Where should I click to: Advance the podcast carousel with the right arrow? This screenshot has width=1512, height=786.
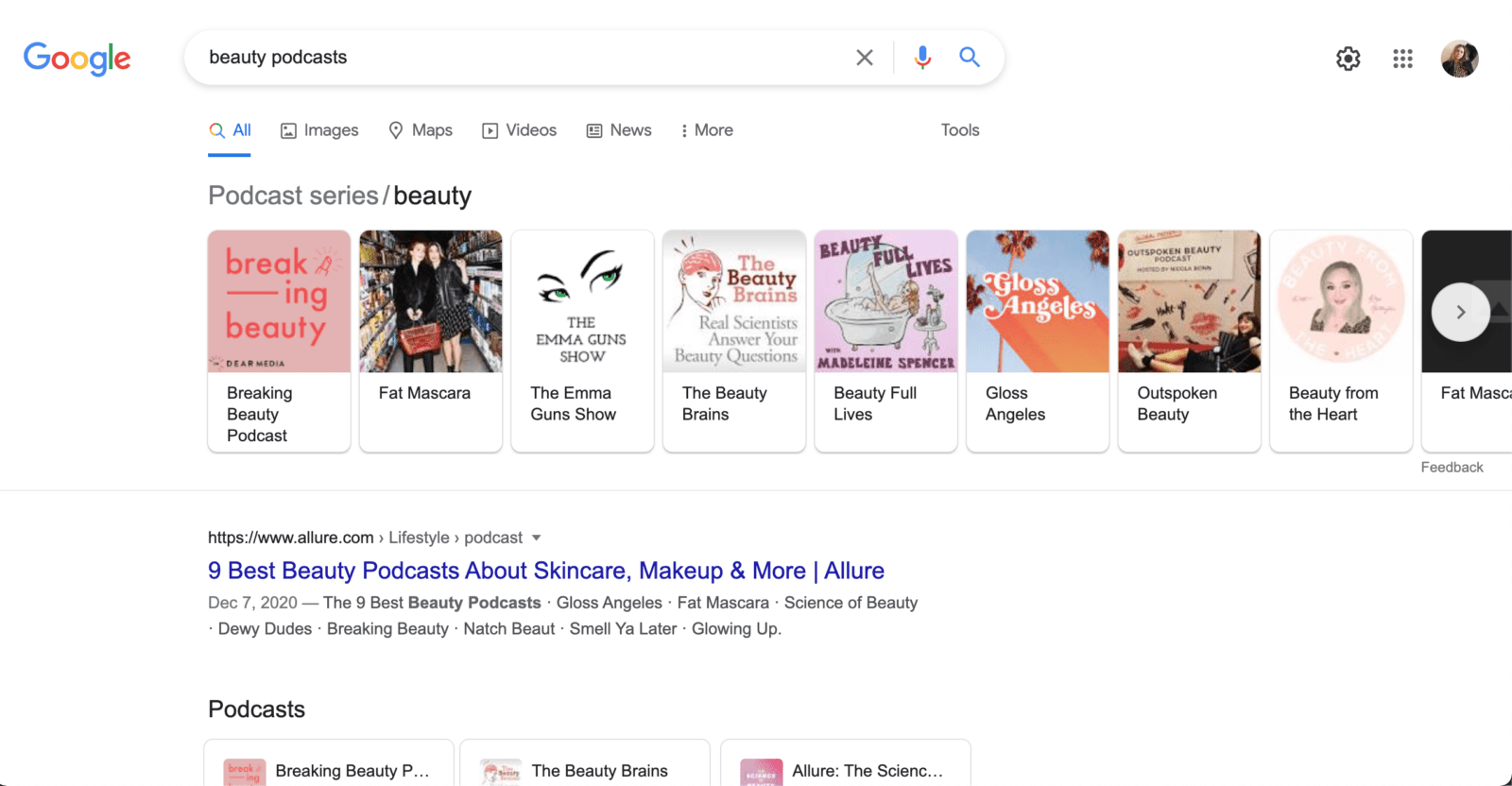pos(1461,312)
